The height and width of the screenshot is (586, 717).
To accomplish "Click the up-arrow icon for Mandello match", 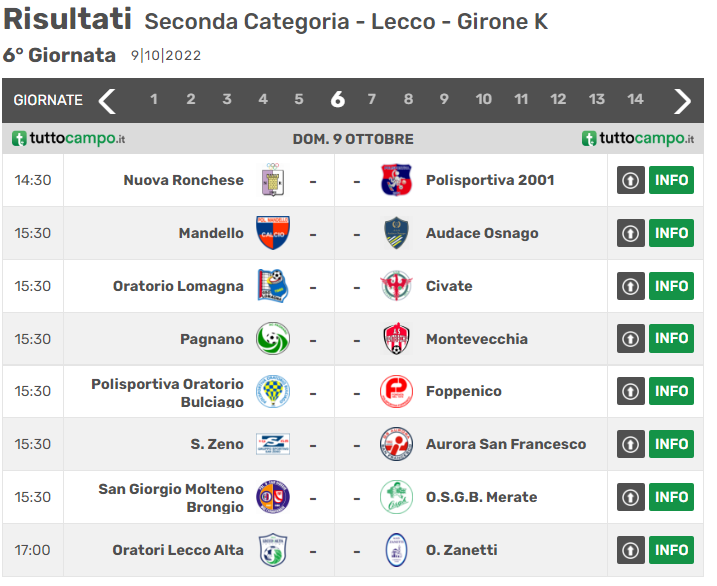I will coord(630,233).
